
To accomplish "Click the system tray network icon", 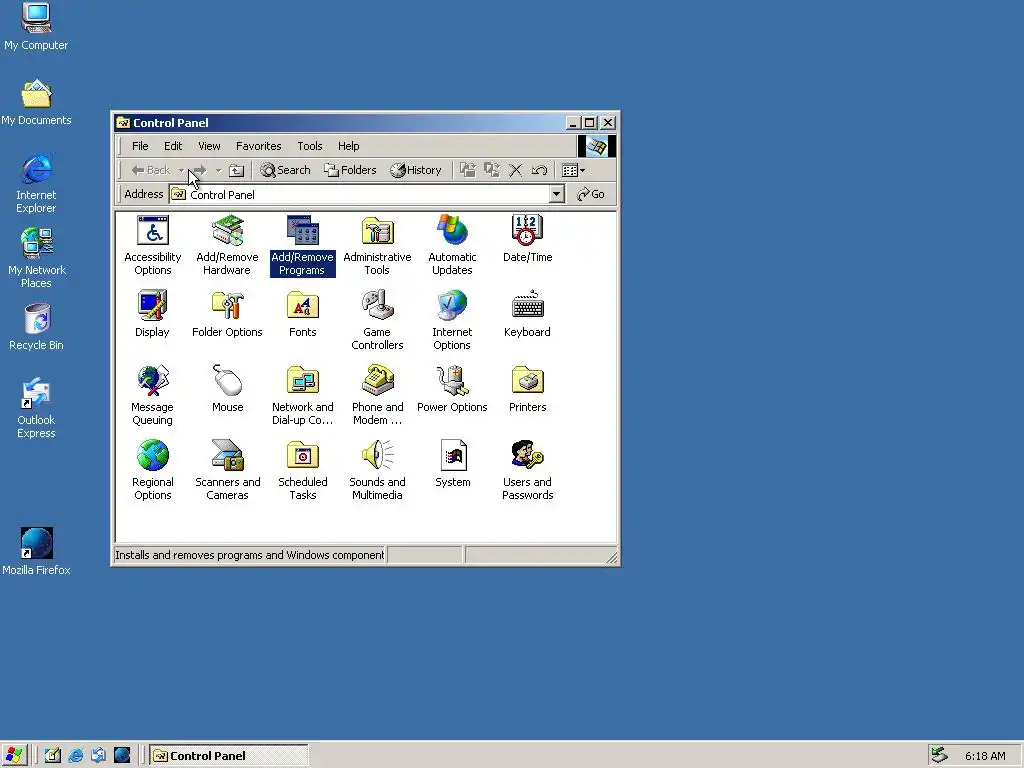I will tap(939, 756).
